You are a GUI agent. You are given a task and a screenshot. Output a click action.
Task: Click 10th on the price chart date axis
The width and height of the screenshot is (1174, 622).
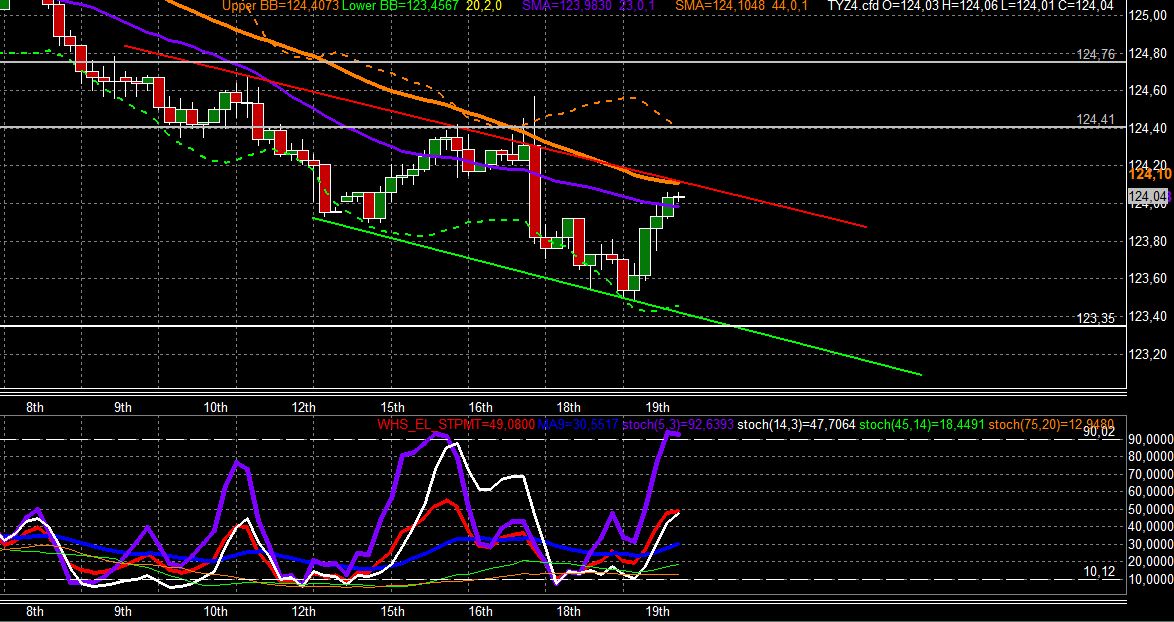pos(216,407)
